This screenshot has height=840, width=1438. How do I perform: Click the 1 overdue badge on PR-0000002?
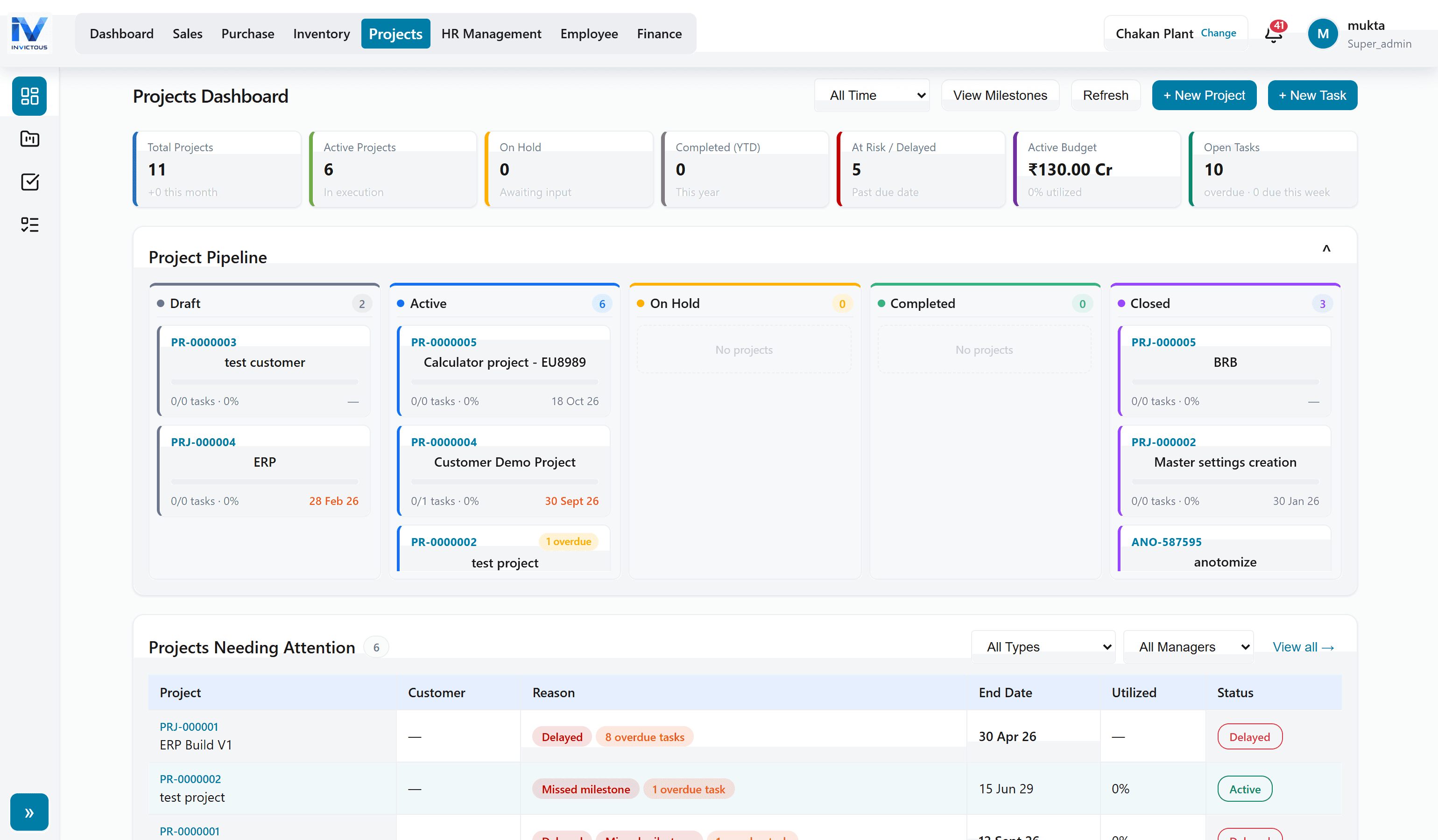point(568,541)
